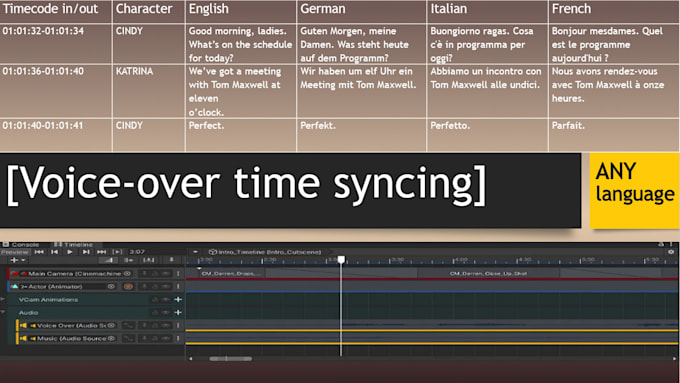Collapse the Audio track group

(3, 312)
